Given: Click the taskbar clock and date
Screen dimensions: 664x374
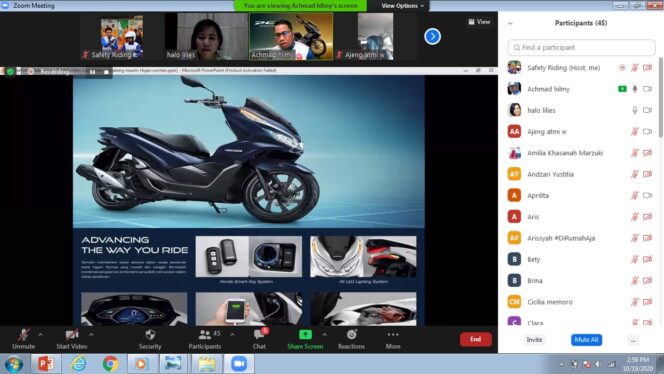Looking at the screenshot, I should (x=637, y=364).
